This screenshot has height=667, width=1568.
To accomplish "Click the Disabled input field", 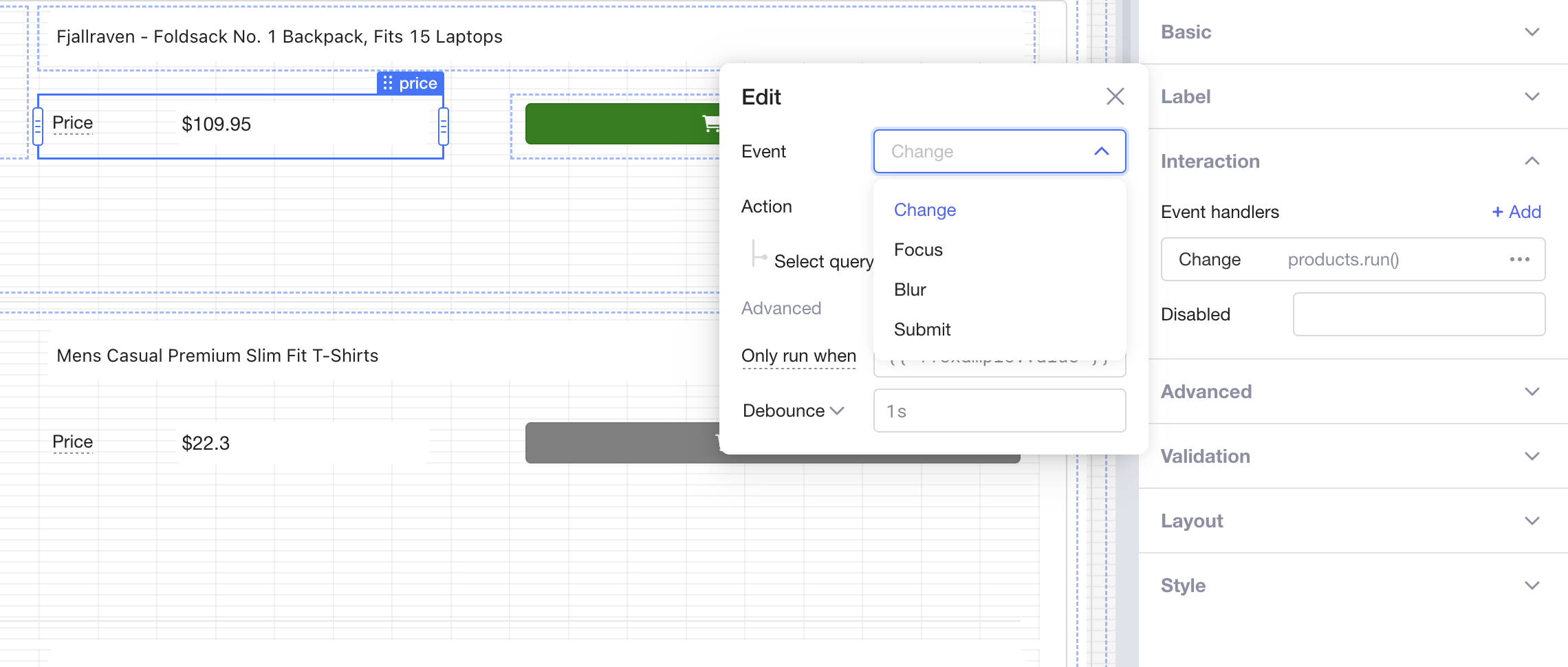I will pos(1418,314).
